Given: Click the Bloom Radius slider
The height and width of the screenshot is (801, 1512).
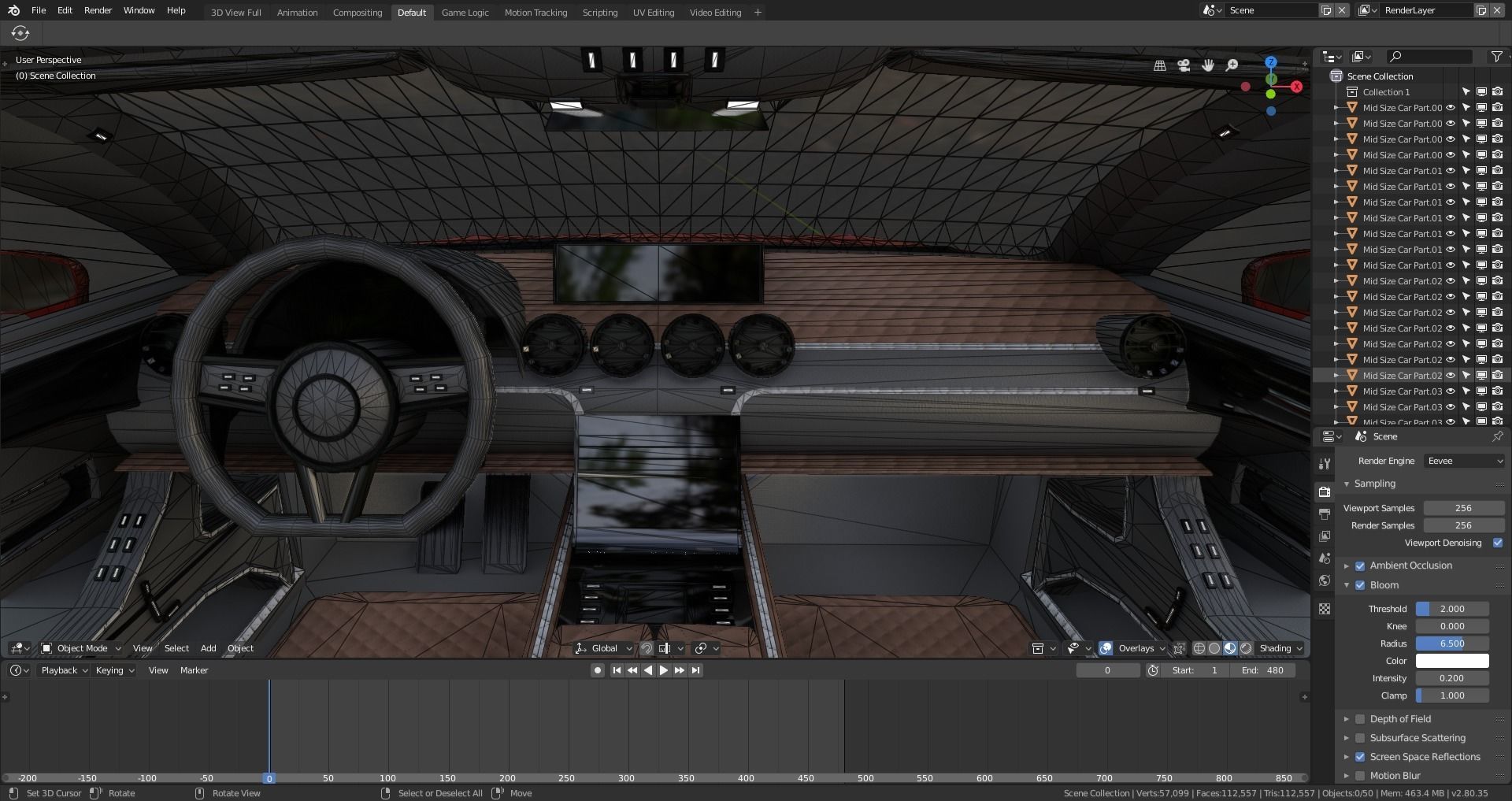Looking at the screenshot, I should 1452,643.
